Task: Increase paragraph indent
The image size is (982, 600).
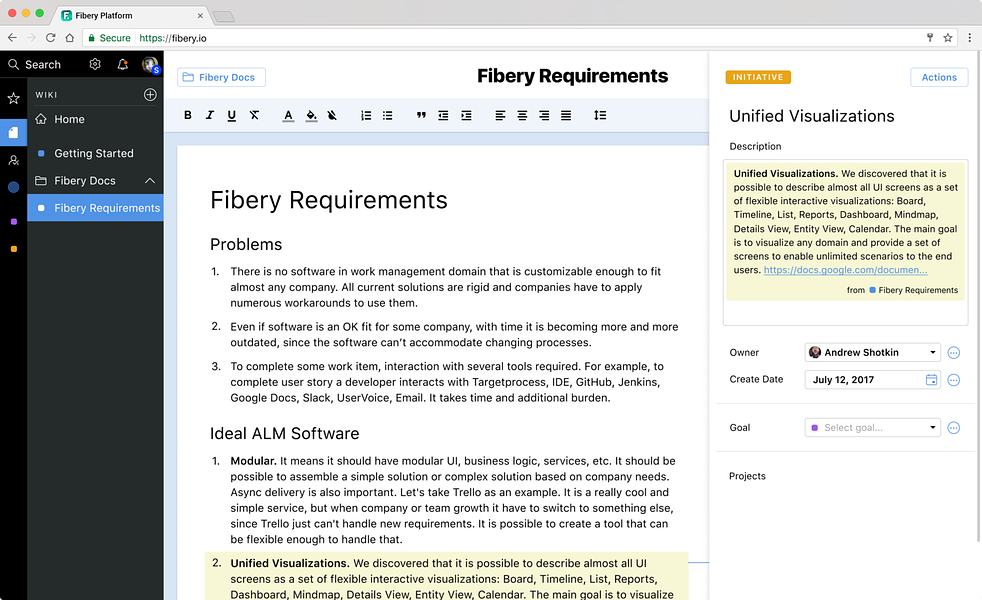Action: tap(466, 115)
